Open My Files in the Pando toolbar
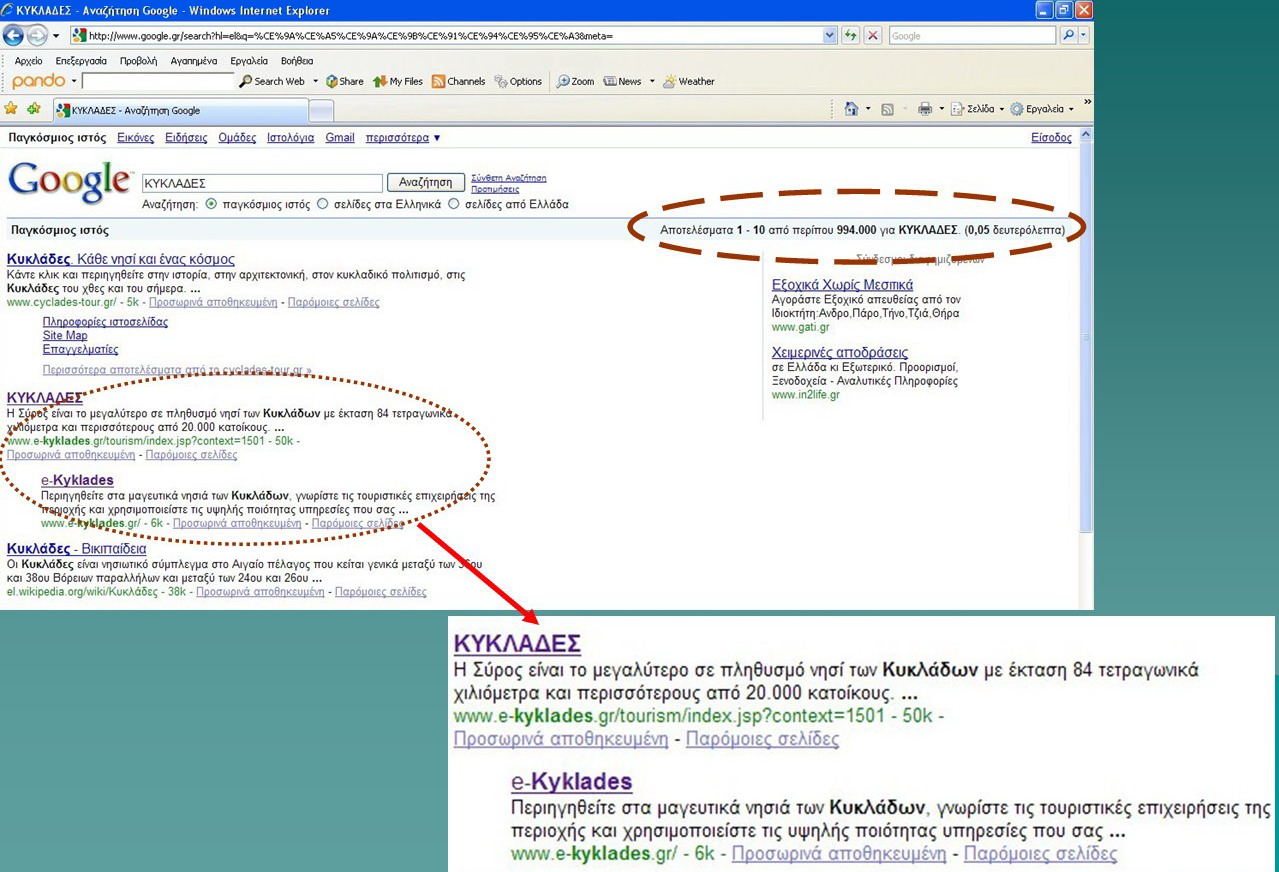 tap(398, 81)
